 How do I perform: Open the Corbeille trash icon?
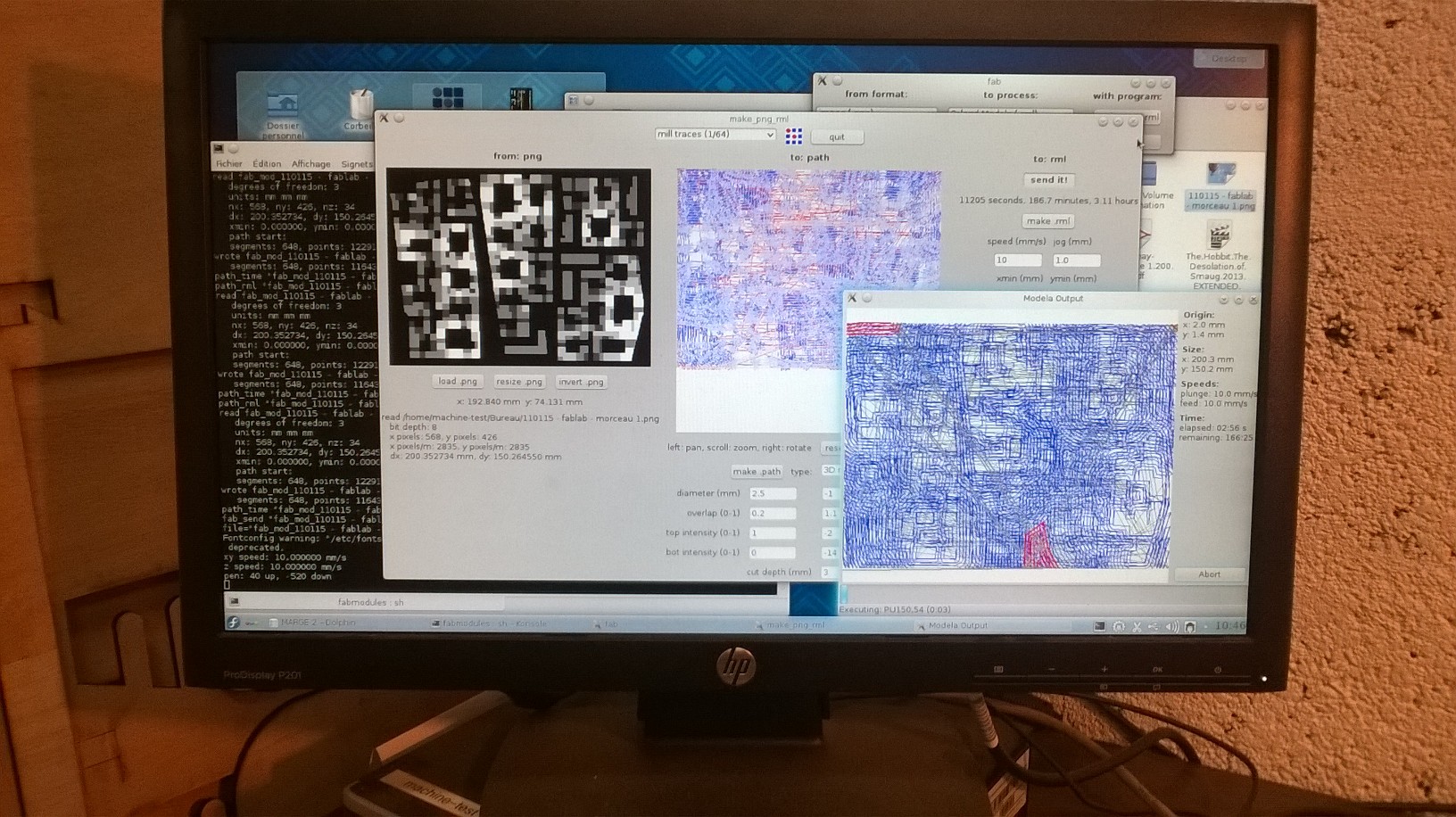[x=360, y=105]
